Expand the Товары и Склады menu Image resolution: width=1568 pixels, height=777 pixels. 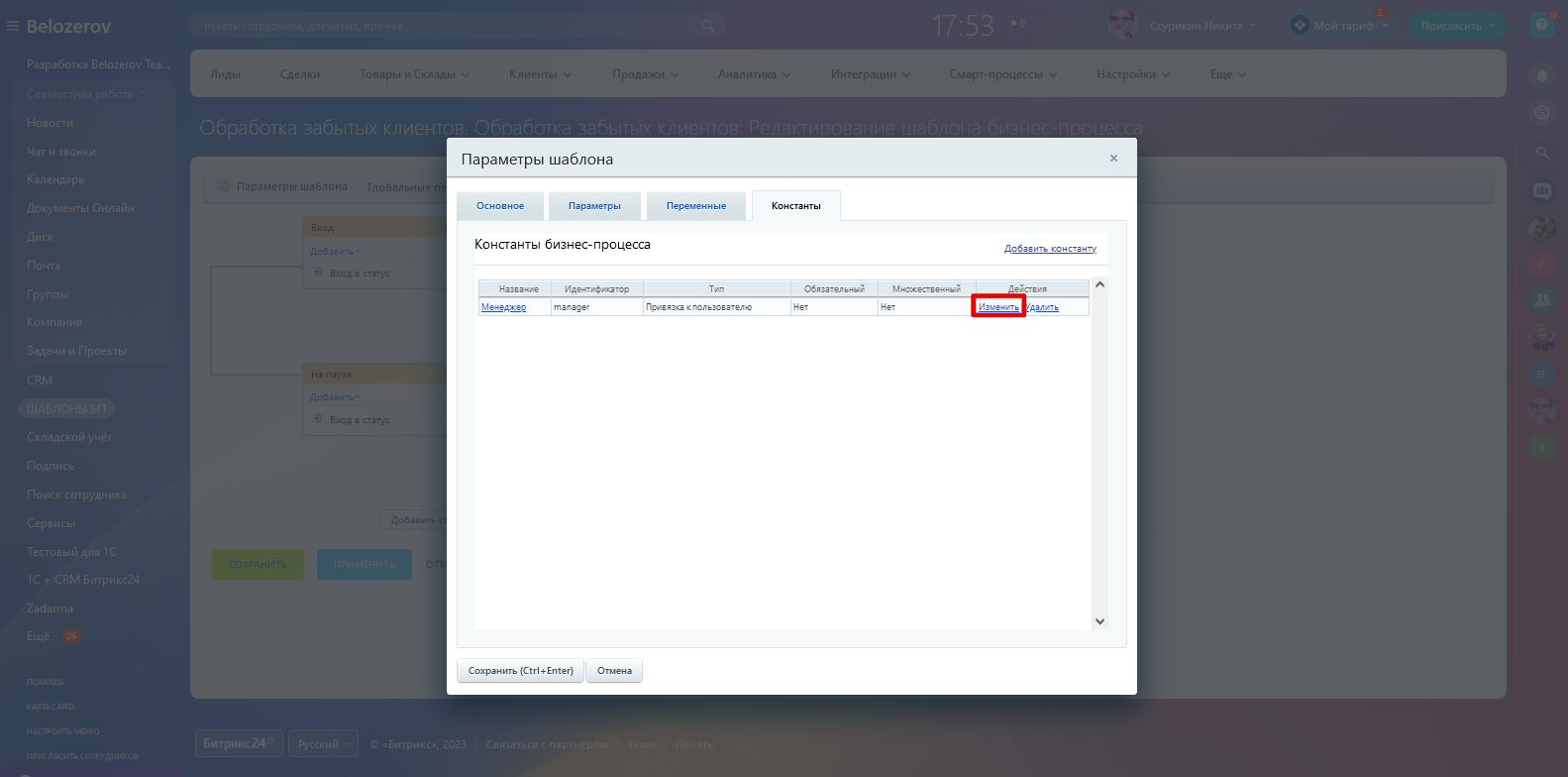[x=414, y=74]
